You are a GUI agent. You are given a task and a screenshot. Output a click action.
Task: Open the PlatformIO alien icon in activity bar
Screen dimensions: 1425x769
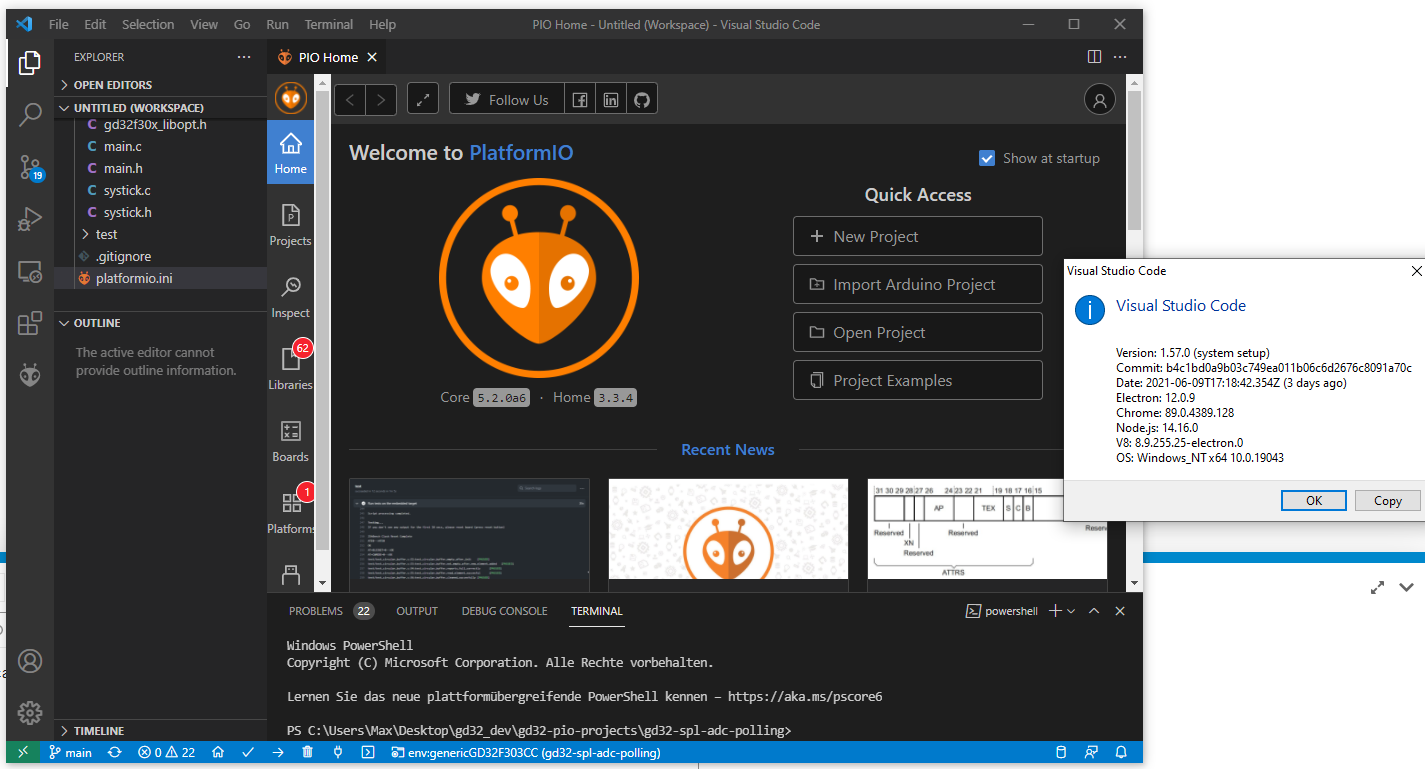pos(30,375)
